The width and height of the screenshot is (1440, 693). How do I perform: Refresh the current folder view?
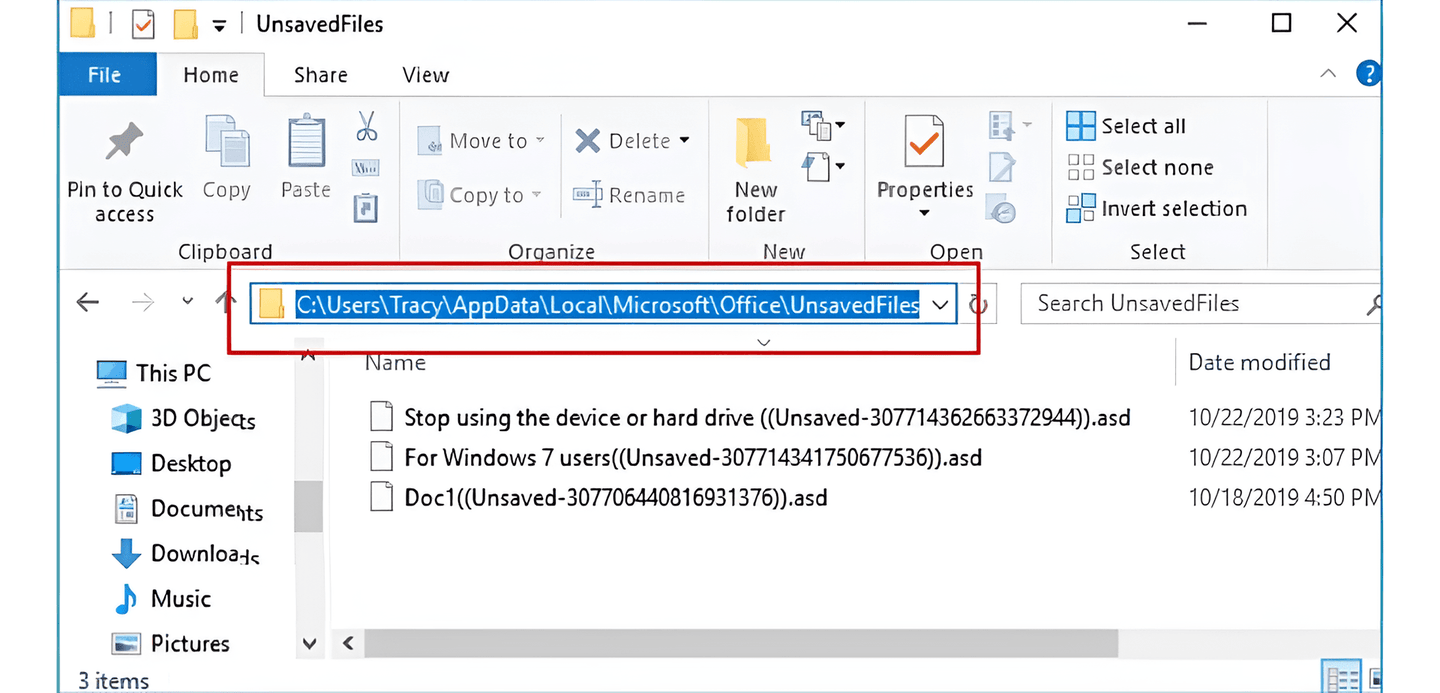pyautogui.click(x=979, y=305)
